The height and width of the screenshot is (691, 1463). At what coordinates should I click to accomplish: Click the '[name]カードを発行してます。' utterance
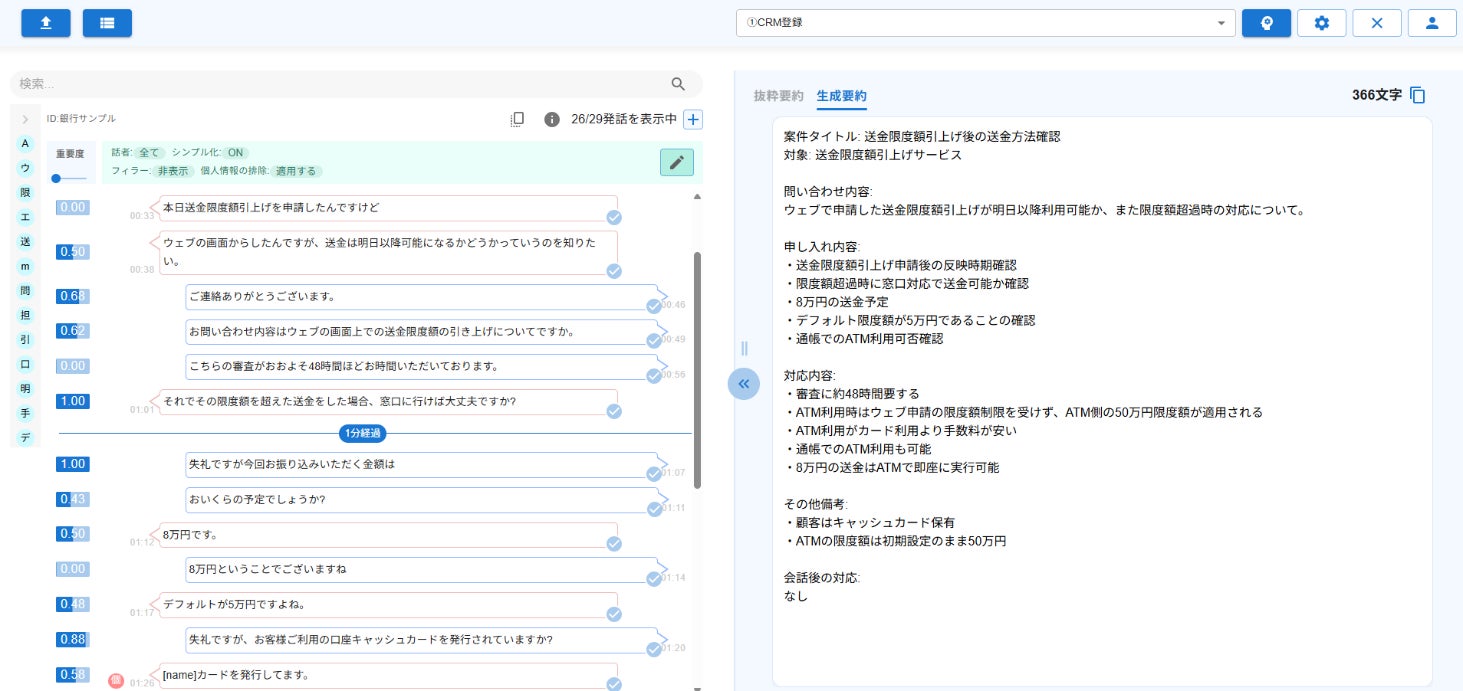tap(385, 675)
